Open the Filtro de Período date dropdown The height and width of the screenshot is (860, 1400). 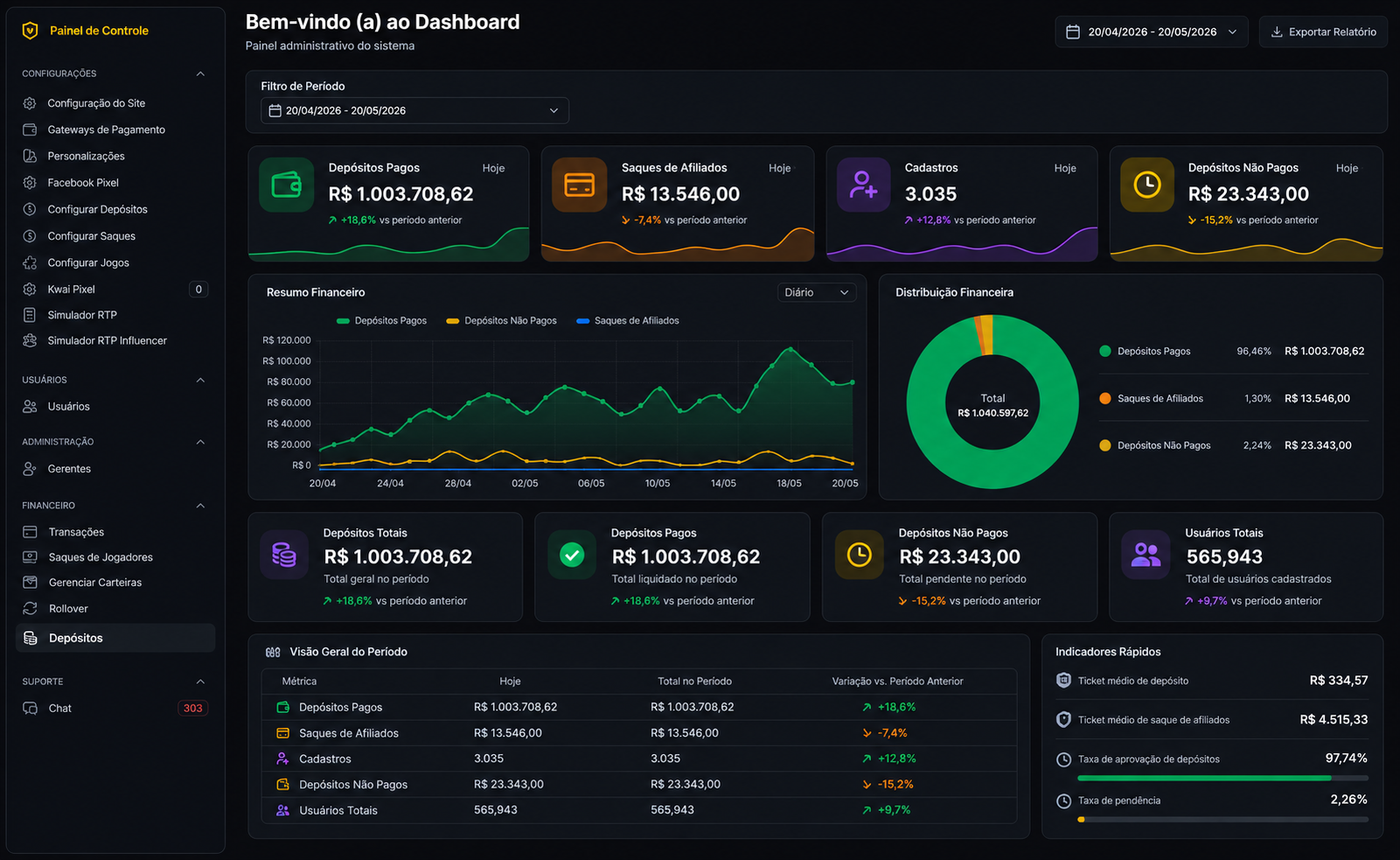(414, 111)
